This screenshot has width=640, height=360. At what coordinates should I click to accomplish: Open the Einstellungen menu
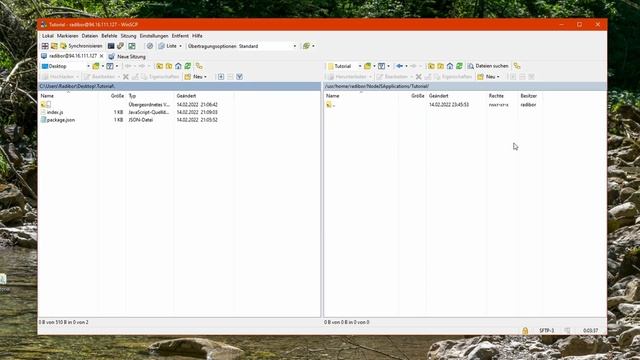coord(154,36)
